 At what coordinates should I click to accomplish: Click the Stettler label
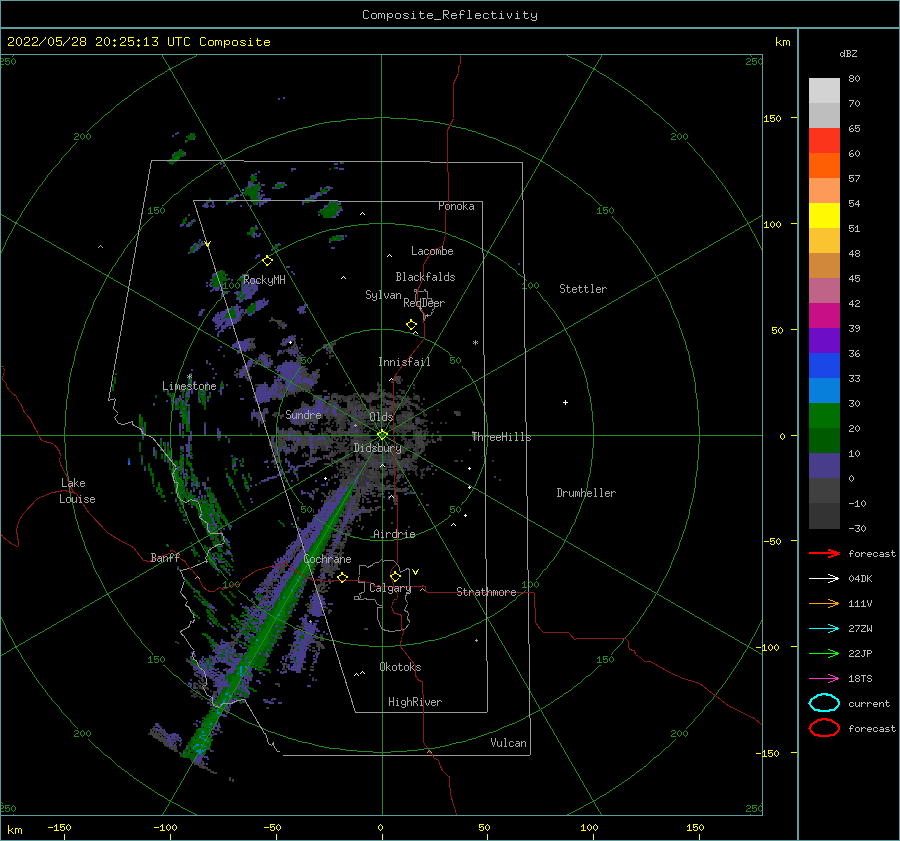point(583,289)
